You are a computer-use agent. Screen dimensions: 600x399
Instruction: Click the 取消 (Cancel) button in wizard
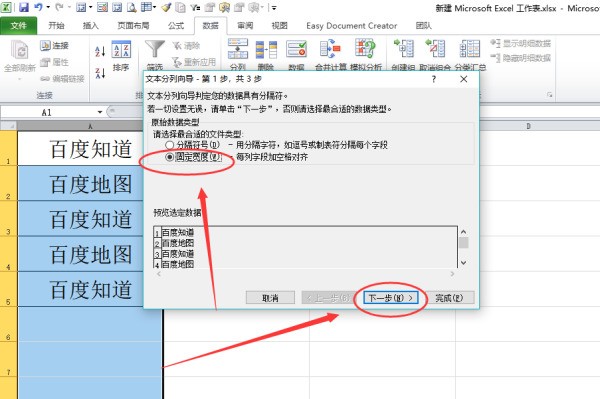pos(270,298)
